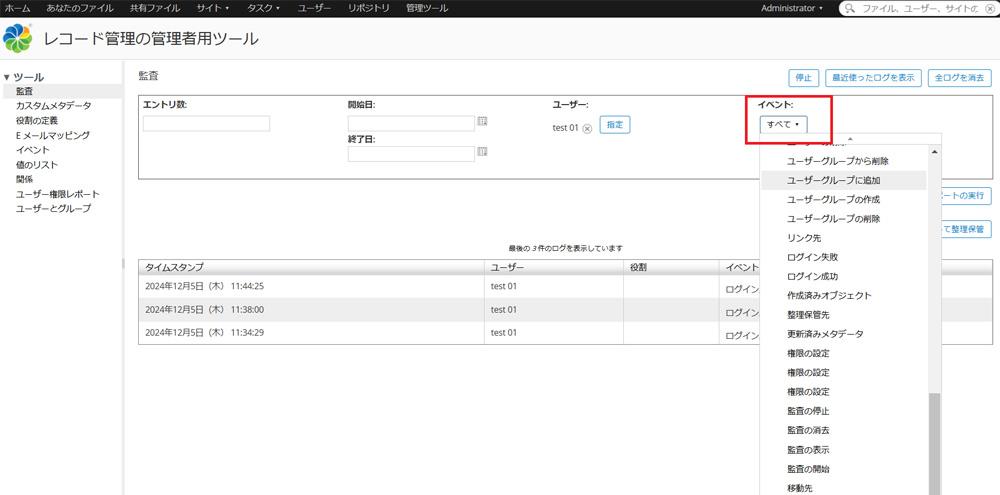The image size is (1000, 495).
Task: Click the Alfresco logo
Action: 17,38
